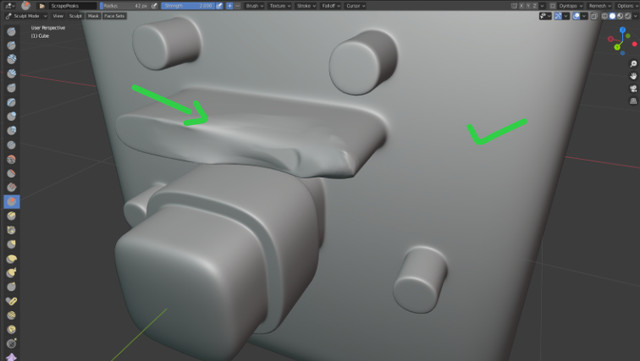Image resolution: width=640 pixels, height=361 pixels.
Task: Toggle camera view icon
Action: coord(633,89)
